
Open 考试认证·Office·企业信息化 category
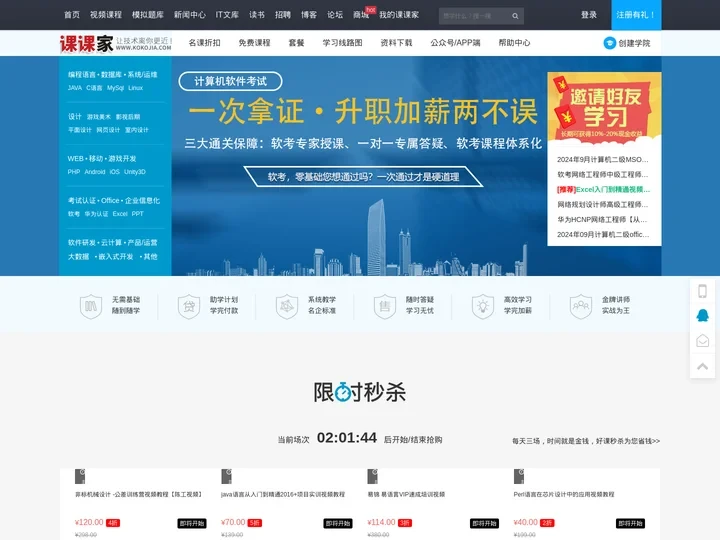(x=114, y=201)
